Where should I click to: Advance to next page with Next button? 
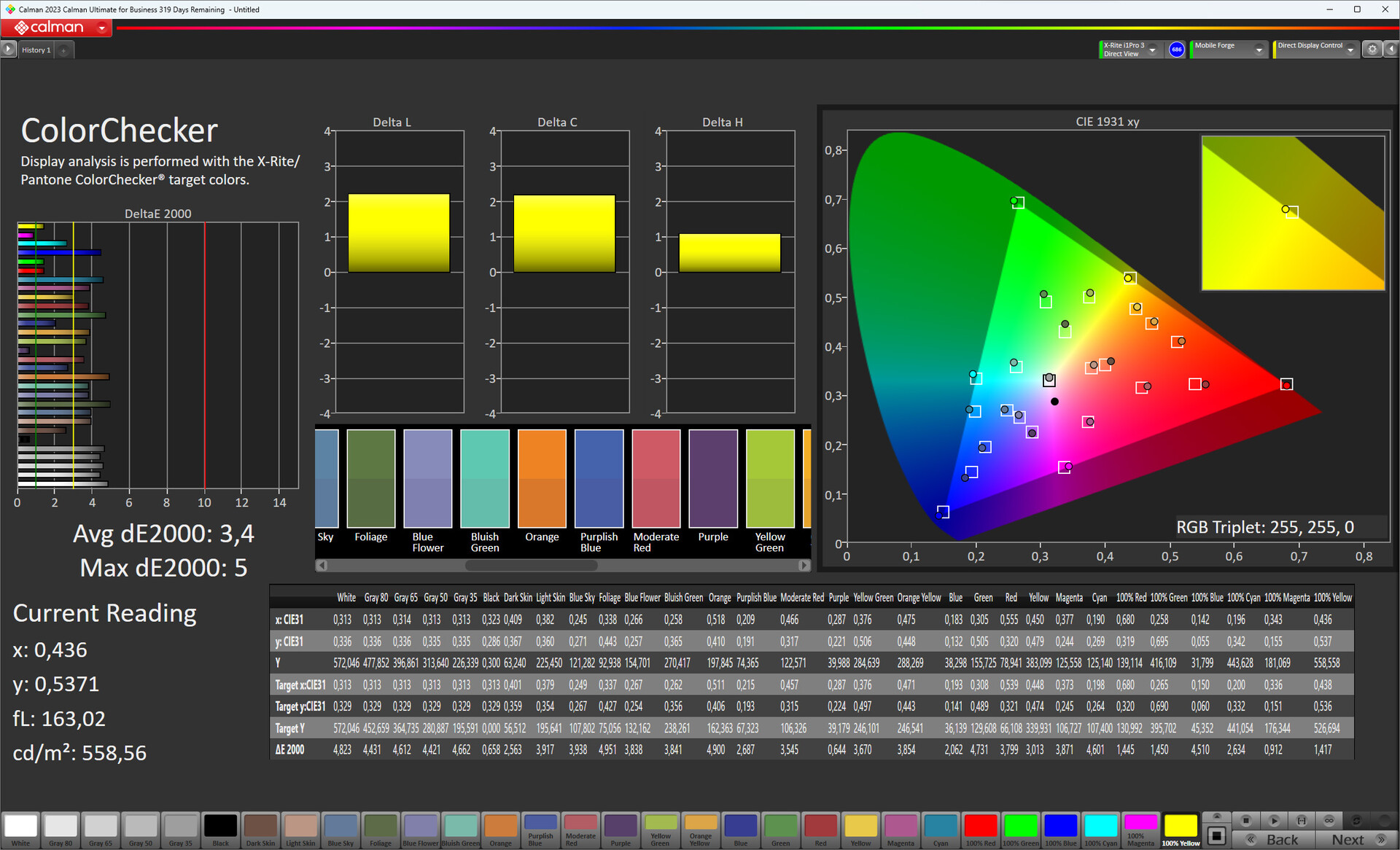1356,840
